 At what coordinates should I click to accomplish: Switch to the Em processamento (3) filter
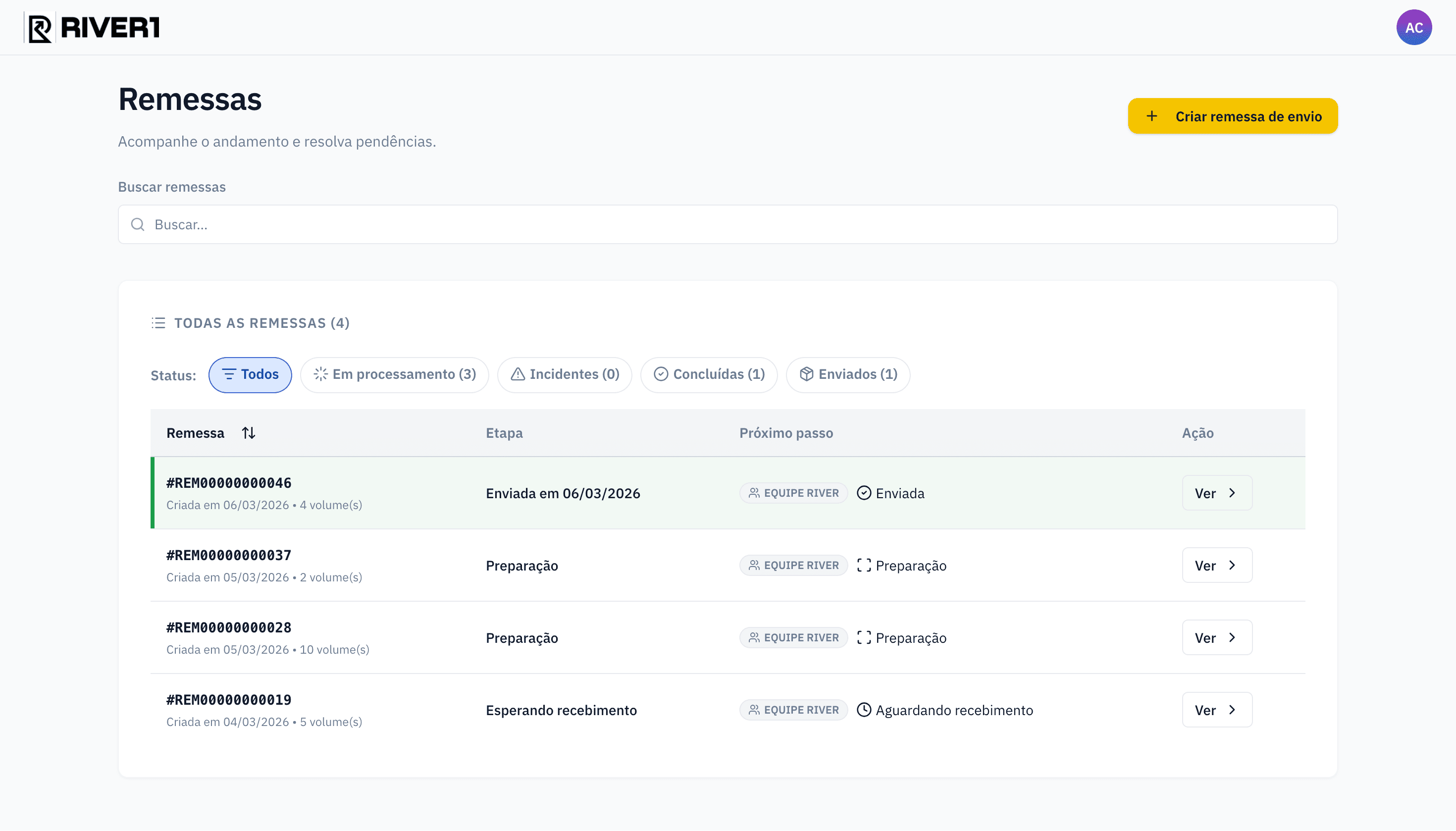[x=394, y=374]
